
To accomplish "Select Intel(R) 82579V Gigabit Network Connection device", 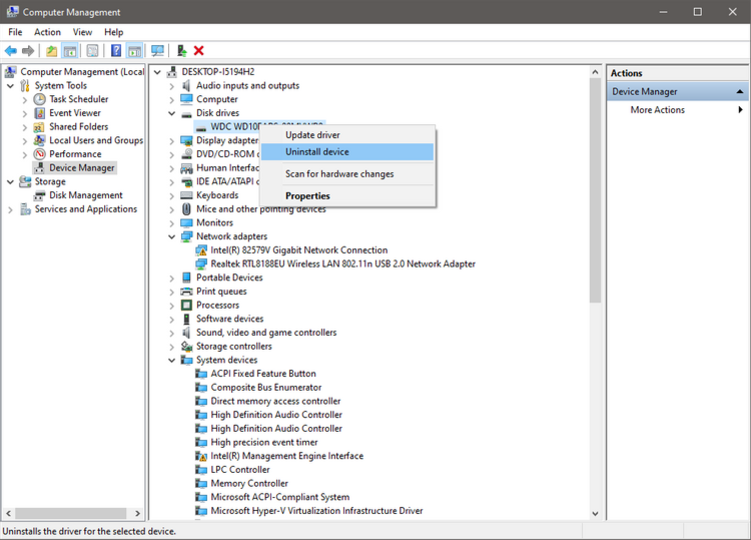I will click(x=299, y=250).
